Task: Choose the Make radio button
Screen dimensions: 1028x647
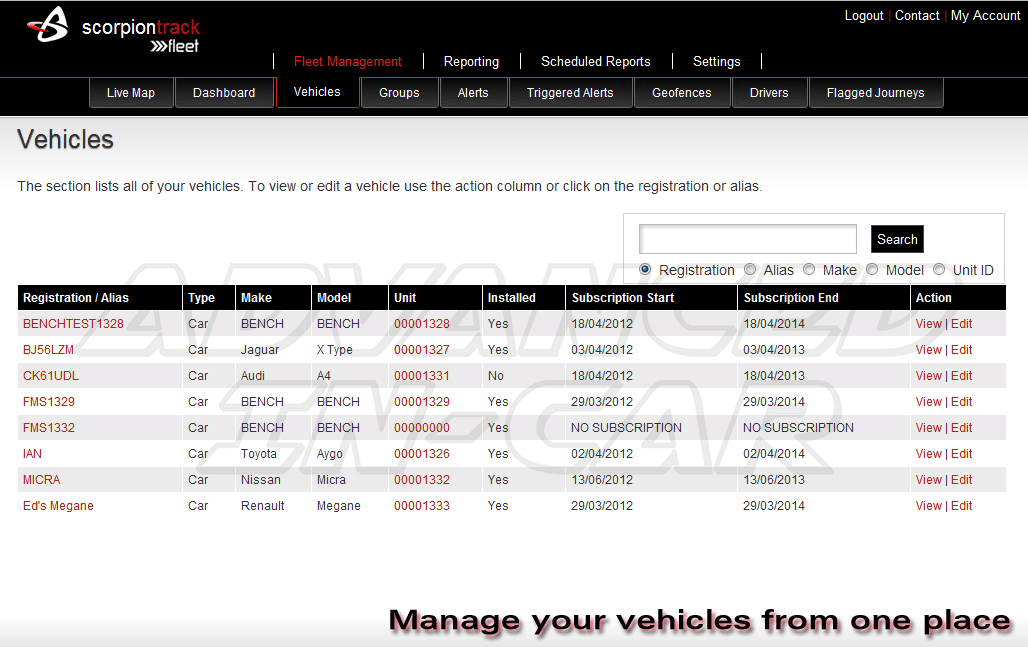Action: (x=809, y=269)
